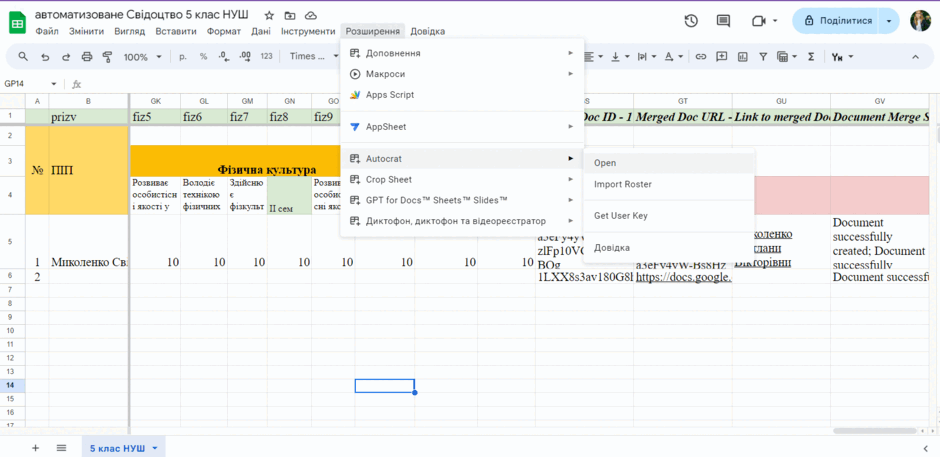Open the 5 клас НУШ tab menu arrow
Viewport: 940px width, 457px height.
pyautogui.click(x=155, y=448)
